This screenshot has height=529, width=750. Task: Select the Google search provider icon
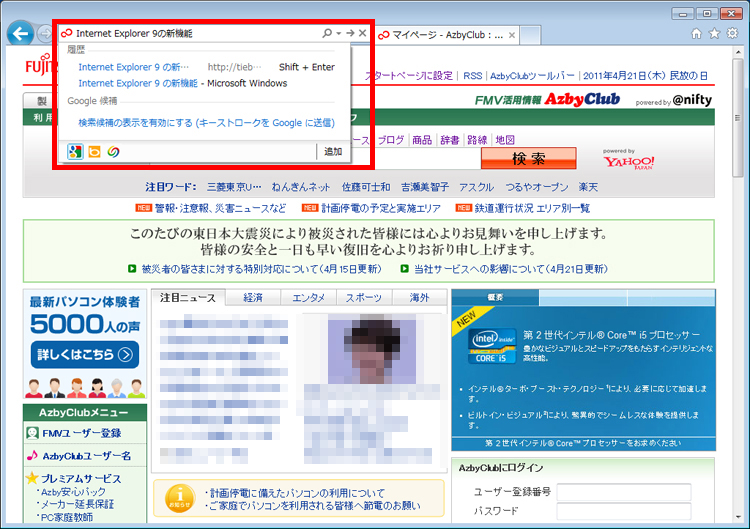[x=75, y=152]
